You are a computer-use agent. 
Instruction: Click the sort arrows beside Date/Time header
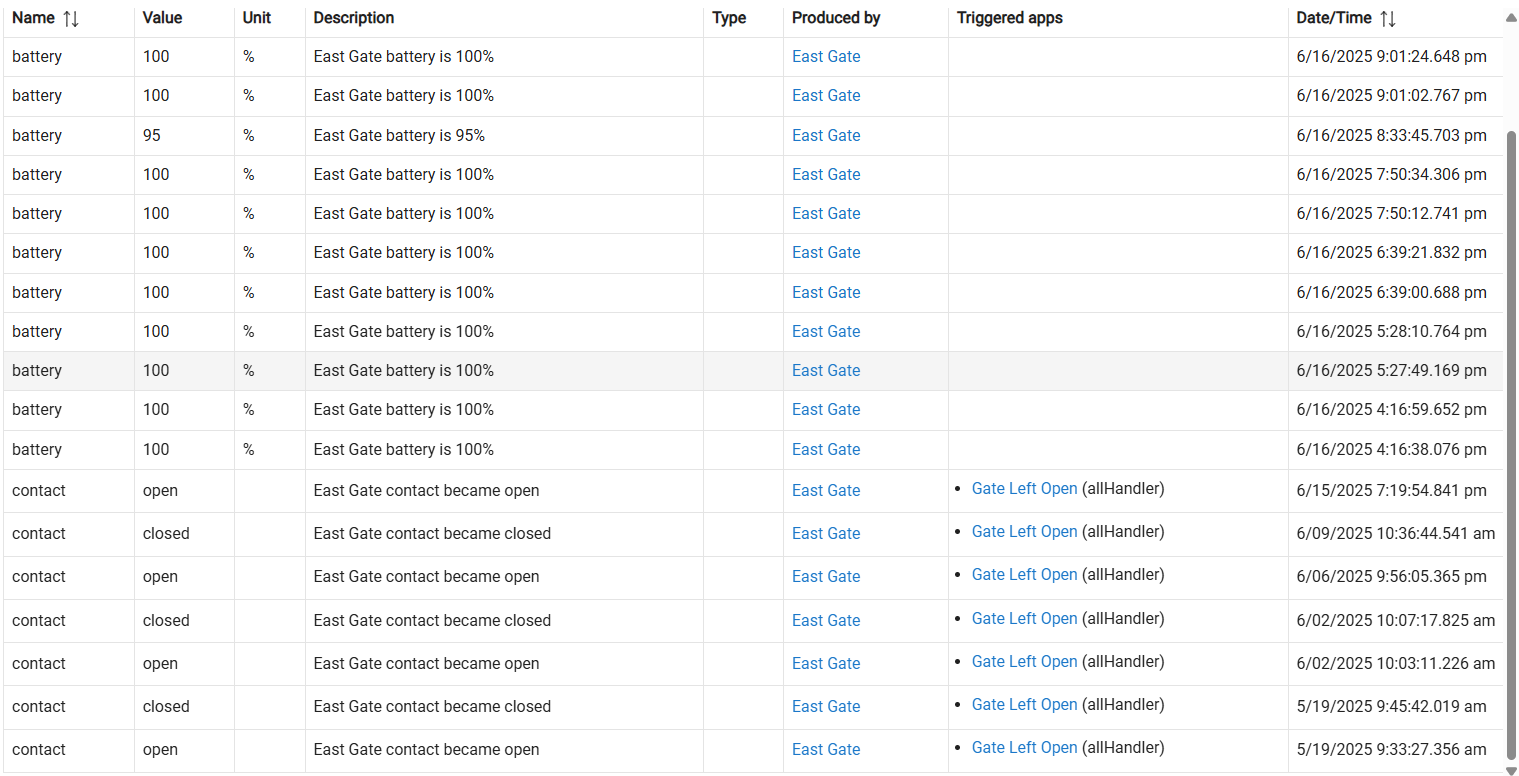pos(1388,18)
